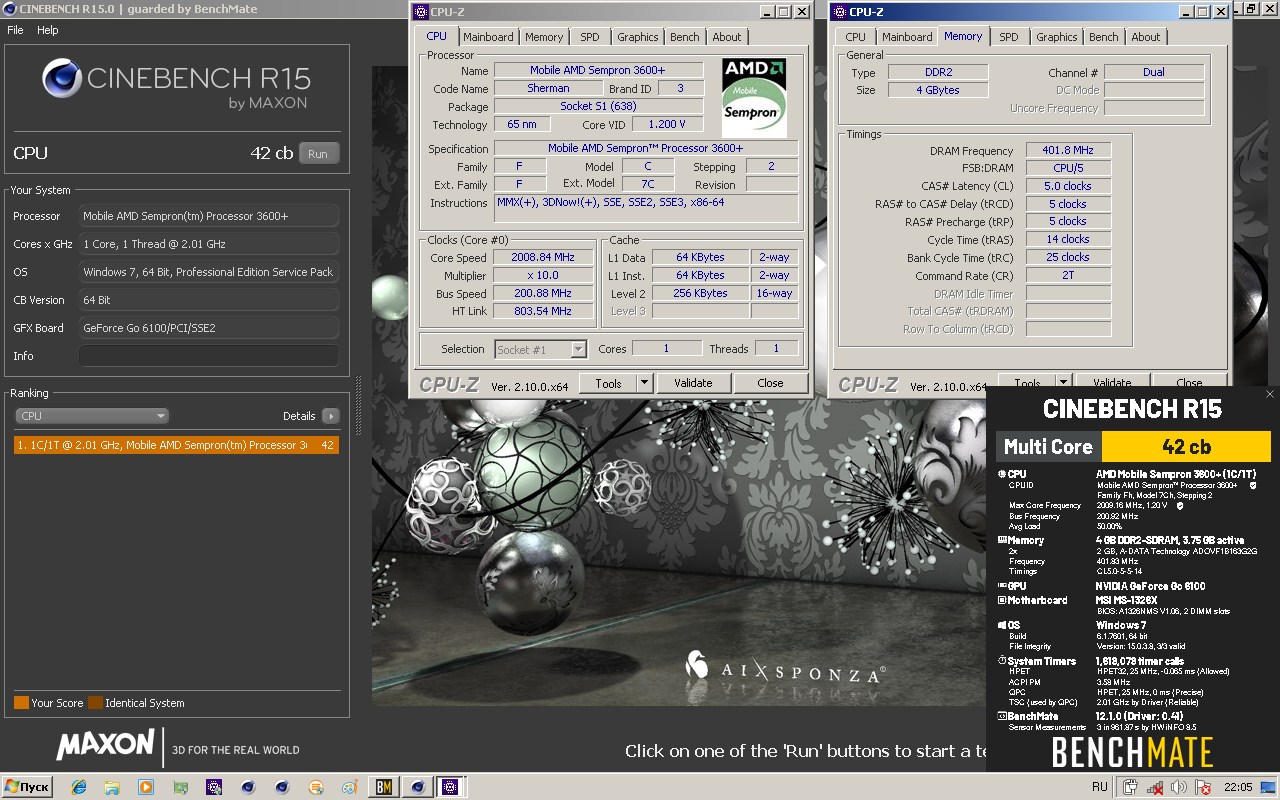Open Tools dropdown arrow in left CPU-Z
This screenshot has width=1280, height=800.
(x=644, y=383)
